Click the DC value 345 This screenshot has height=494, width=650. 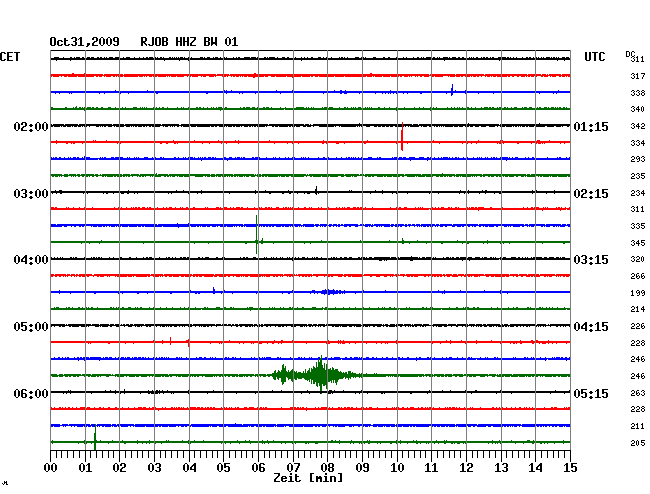tap(638, 243)
